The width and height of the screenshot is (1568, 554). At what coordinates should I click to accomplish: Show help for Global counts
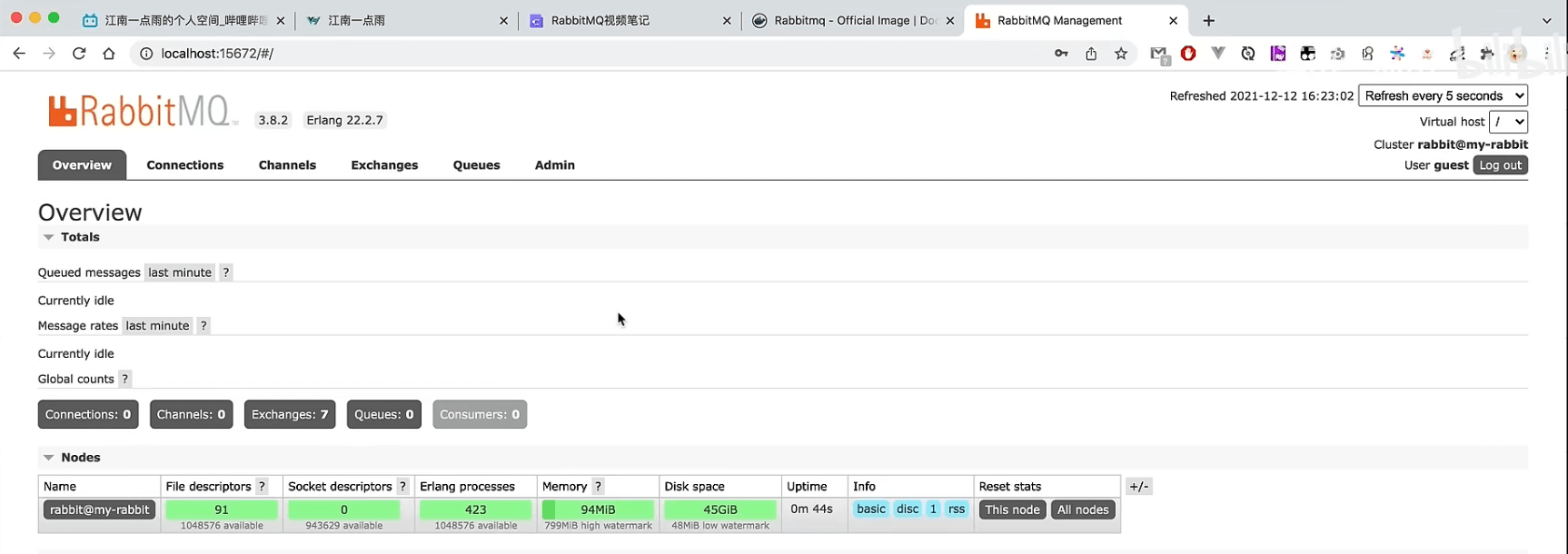[x=125, y=379]
